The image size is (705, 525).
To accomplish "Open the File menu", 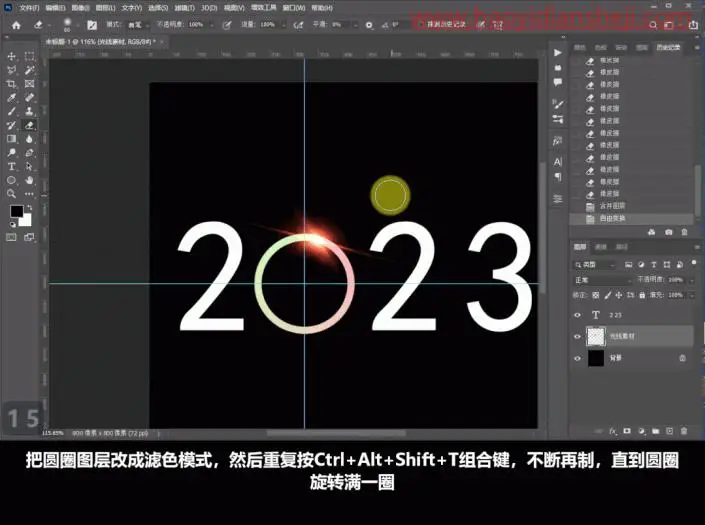I will [x=29, y=8].
